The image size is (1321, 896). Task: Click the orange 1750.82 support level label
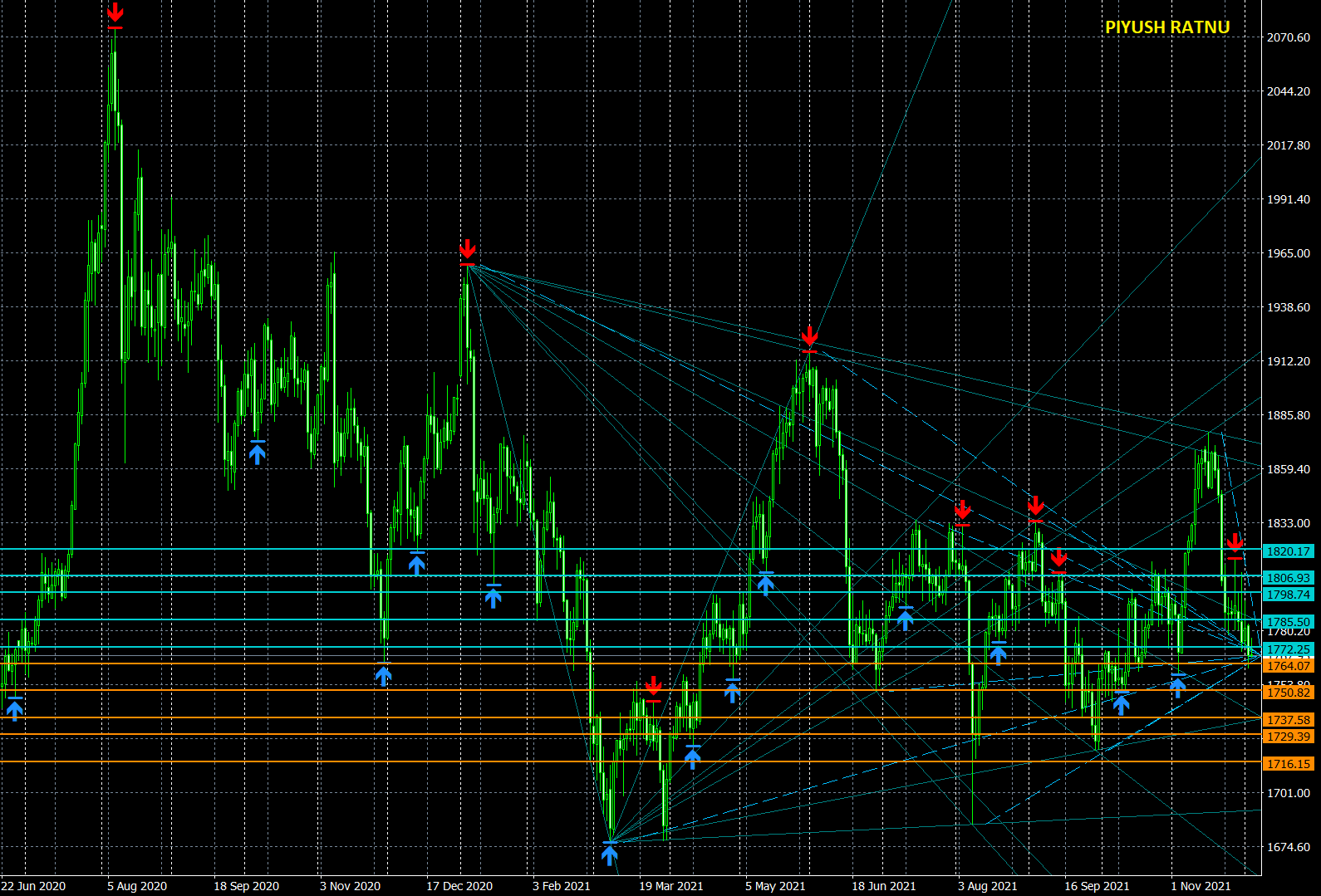pos(1288,693)
